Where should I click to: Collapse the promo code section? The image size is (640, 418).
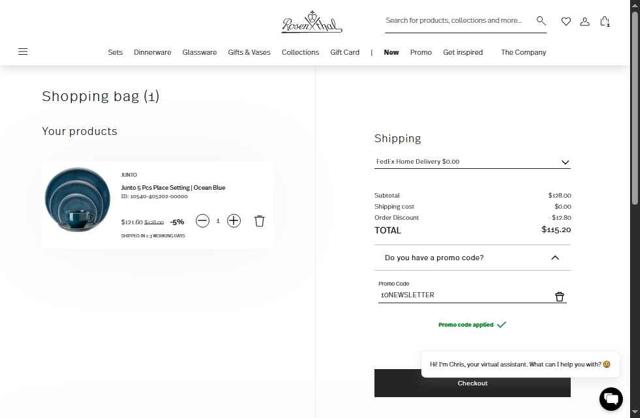click(555, 258)
